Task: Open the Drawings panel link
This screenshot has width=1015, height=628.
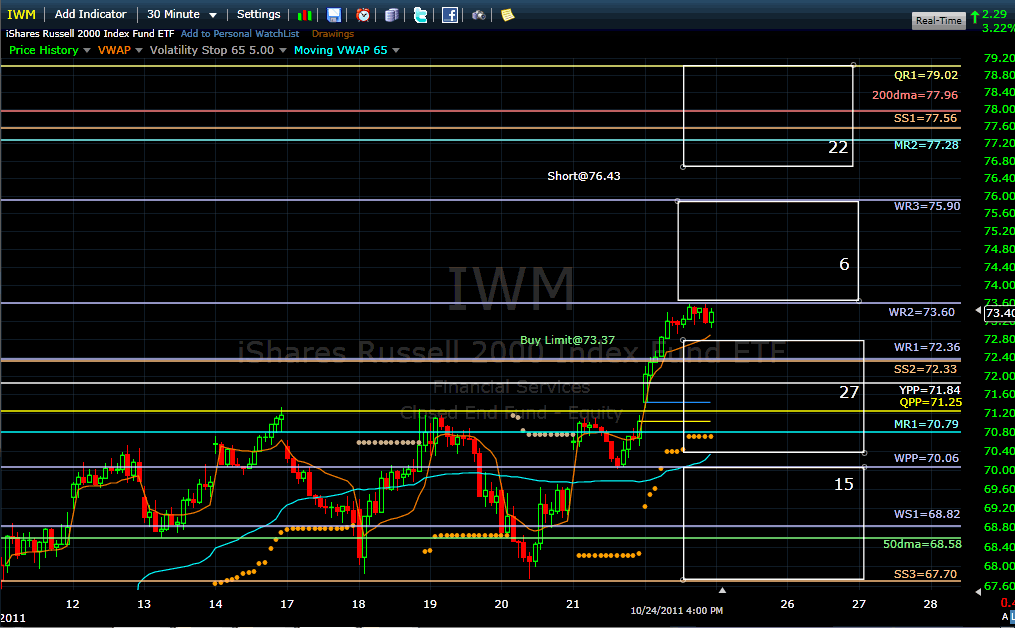Action: [333, 32]
